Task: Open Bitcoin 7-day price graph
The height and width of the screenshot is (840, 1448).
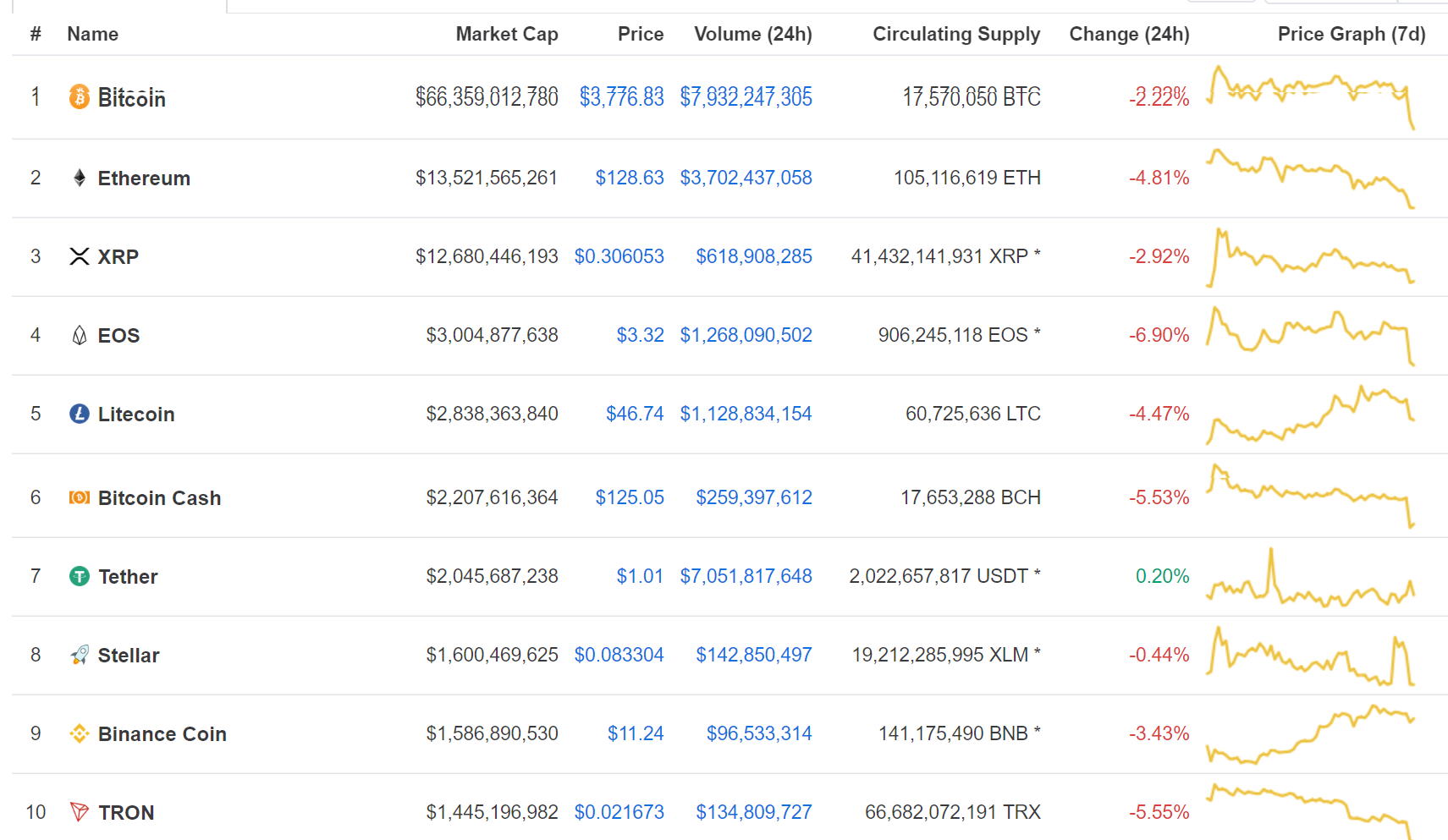Action: pos(1310,97)
